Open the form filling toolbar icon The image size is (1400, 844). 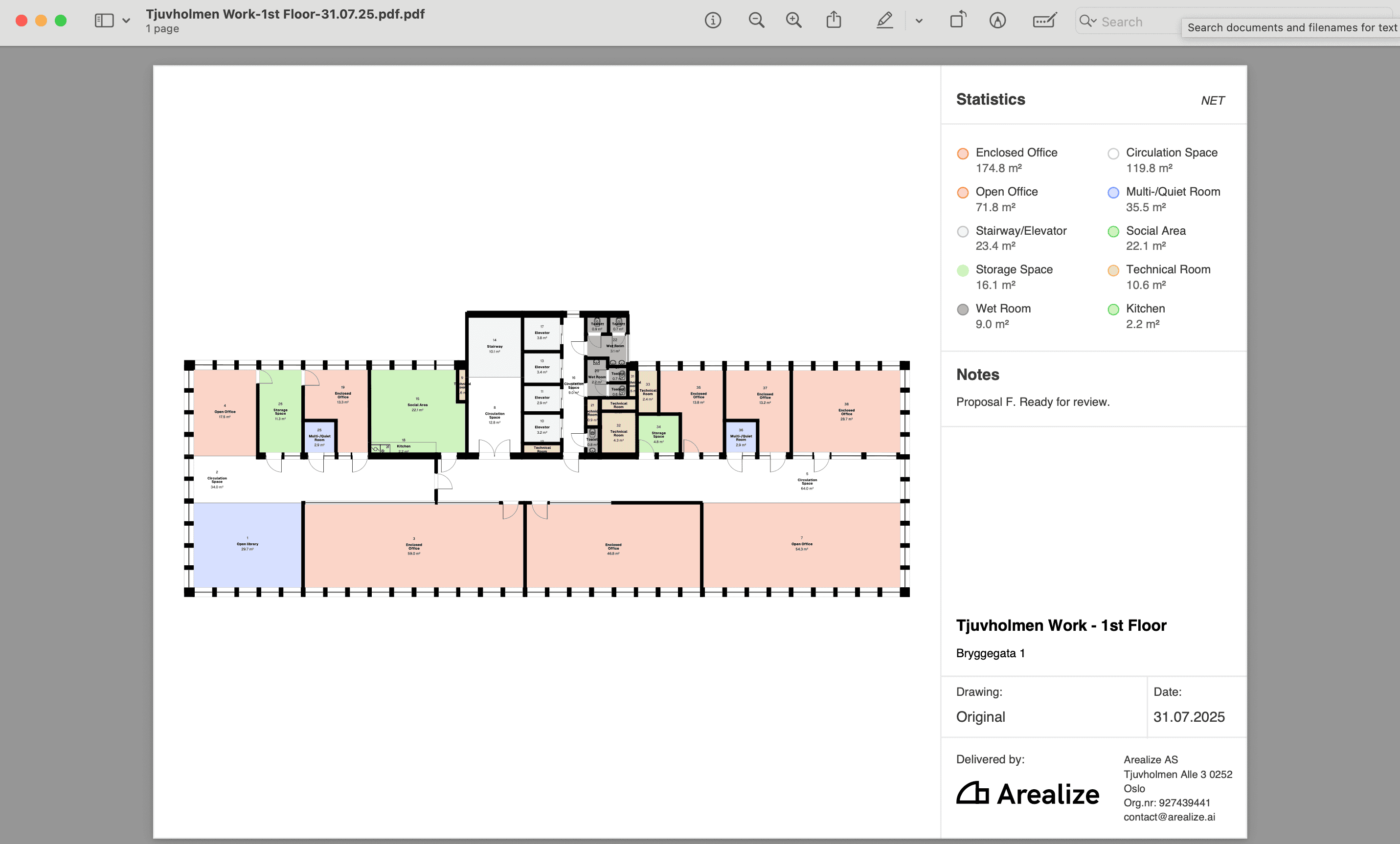click(x=1044, y=21)
